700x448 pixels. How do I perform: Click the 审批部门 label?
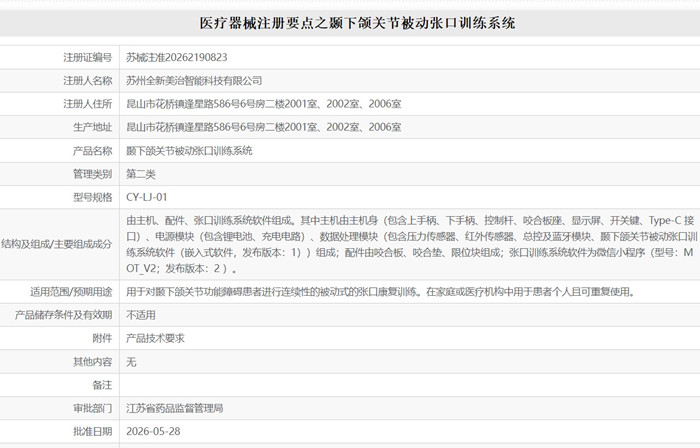92,408
